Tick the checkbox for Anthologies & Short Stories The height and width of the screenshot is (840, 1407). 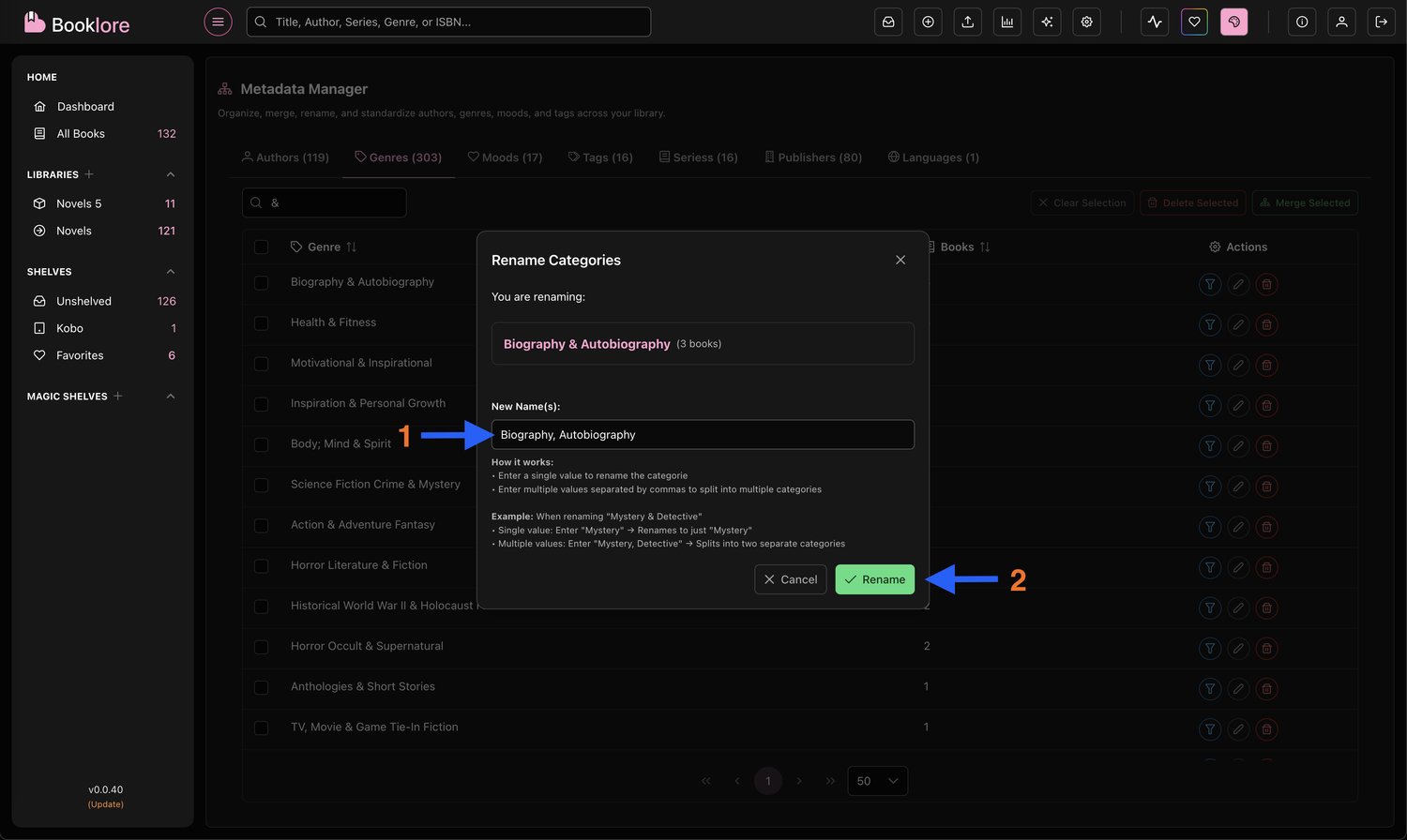pos(261,687)
